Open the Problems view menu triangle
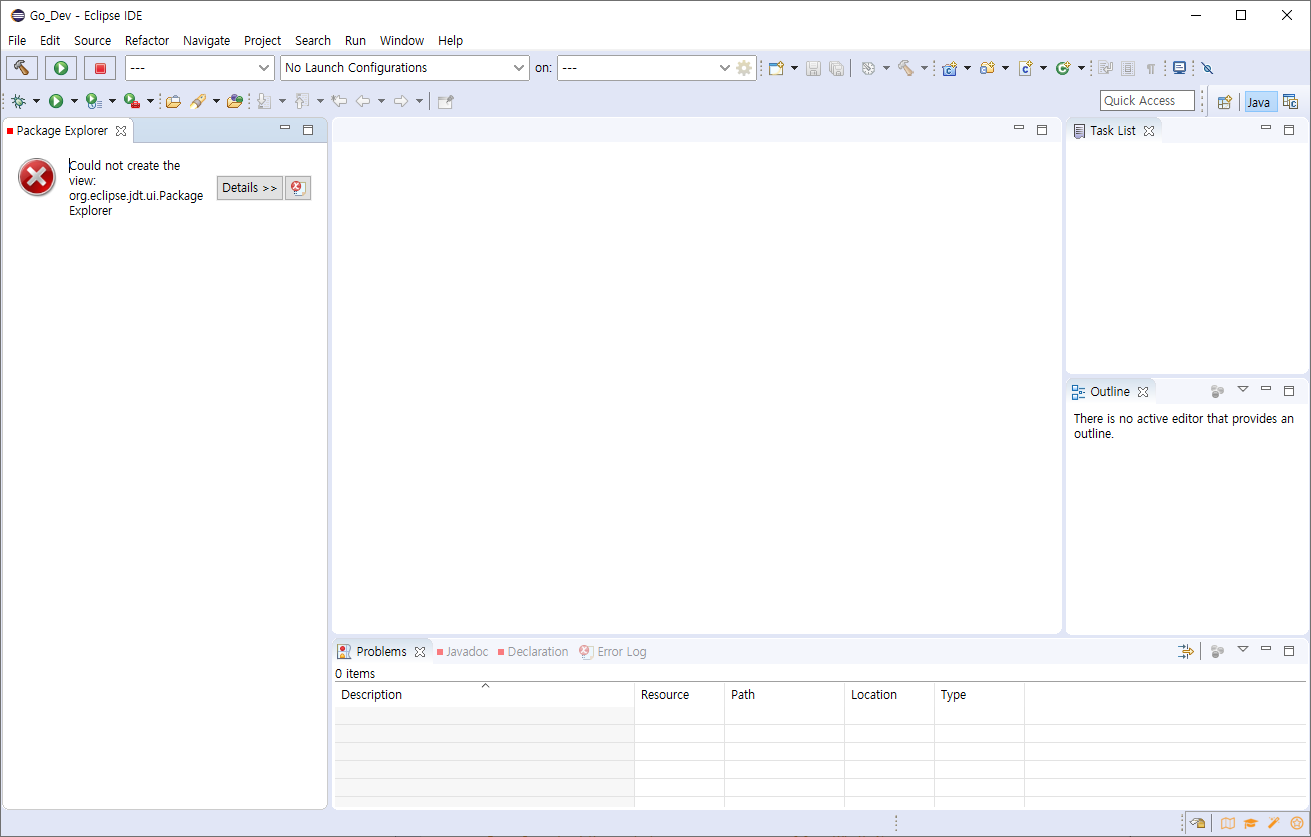The height and width of the screenshot is (837, 1311). tap(1243, 649)
